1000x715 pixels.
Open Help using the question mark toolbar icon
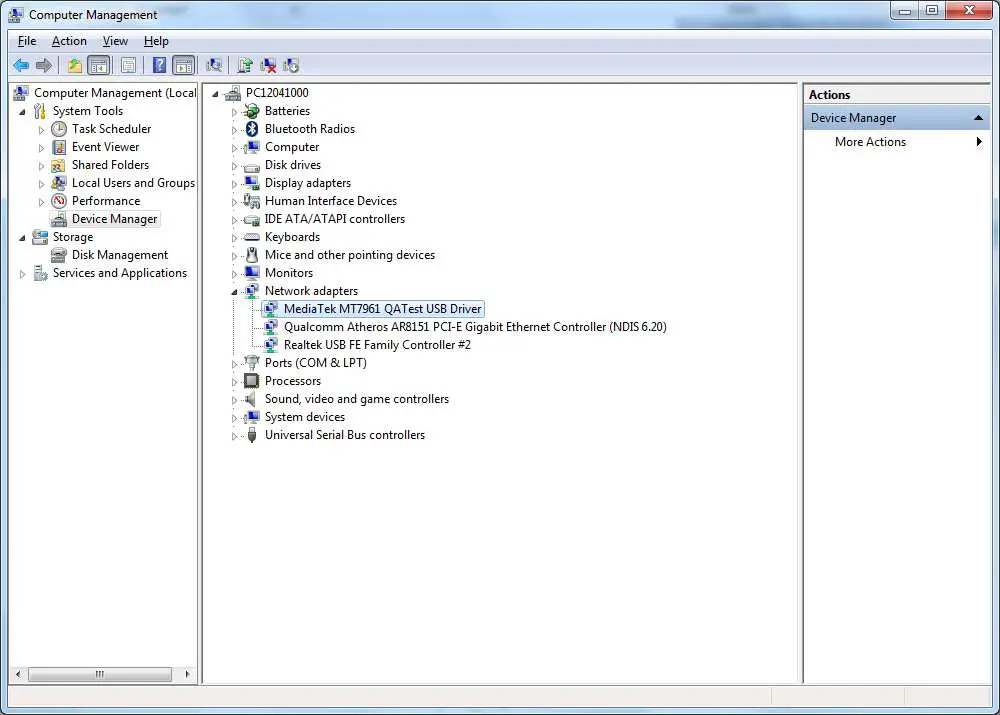click(x=160, y=65)
